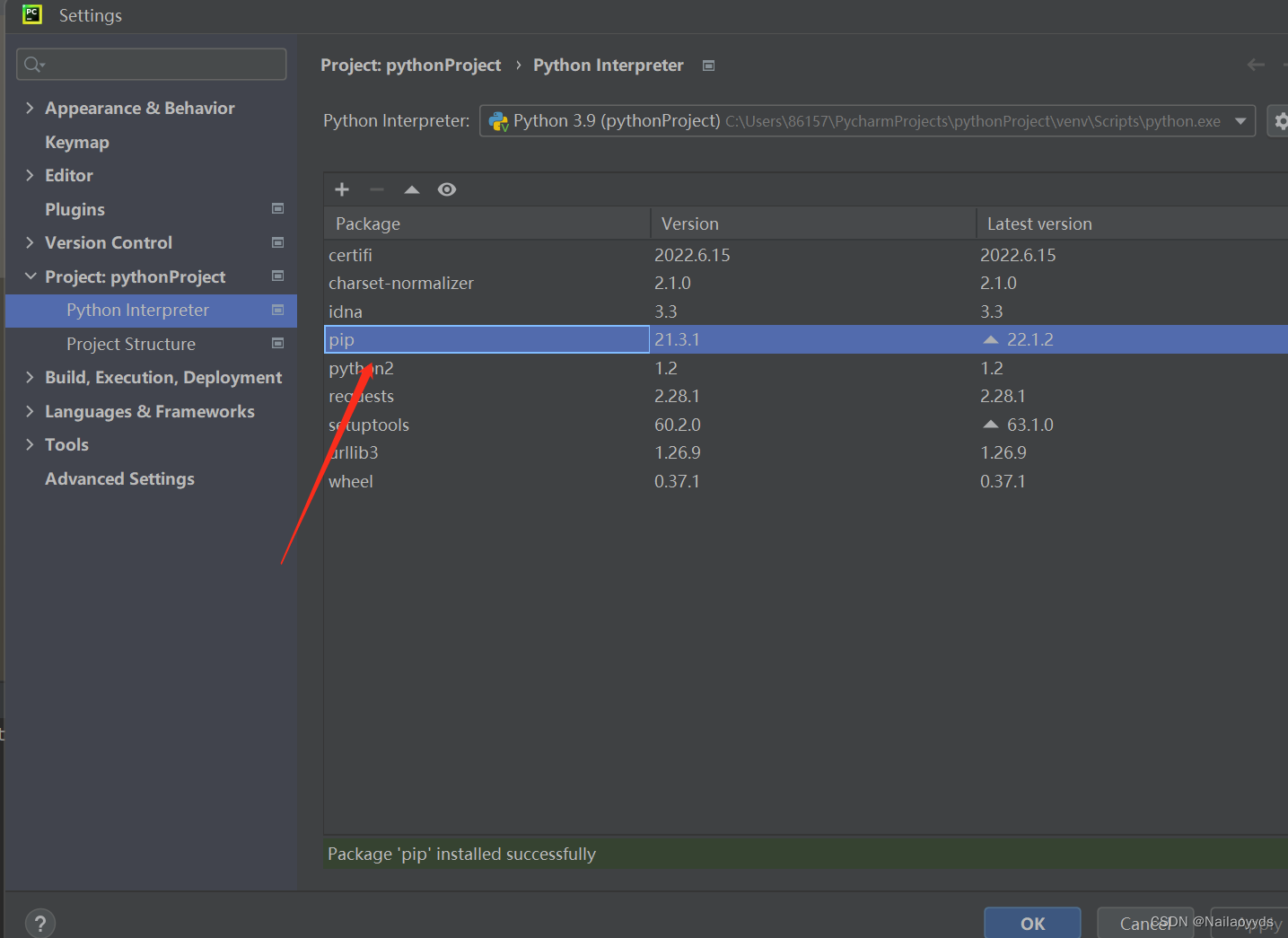Viewport: 1288px width, 938px height.
Task: Click the upgrade package arrow icon
Action: [x=412, y=189]
